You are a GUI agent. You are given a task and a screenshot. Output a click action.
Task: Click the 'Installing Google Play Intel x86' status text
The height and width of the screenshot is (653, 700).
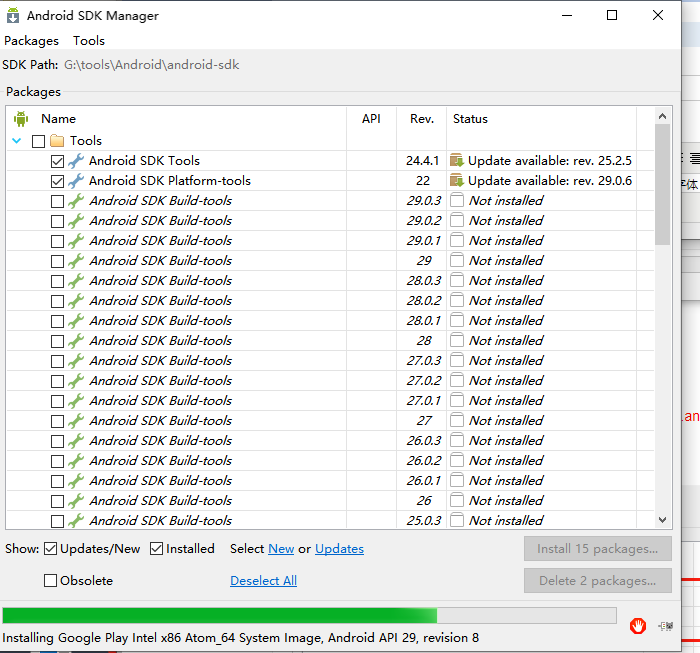[240, 637]
